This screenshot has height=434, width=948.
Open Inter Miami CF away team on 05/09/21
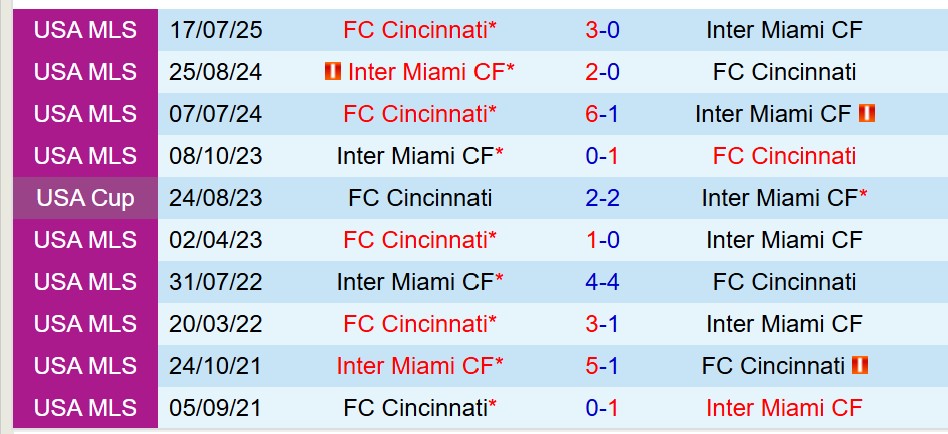784,408
